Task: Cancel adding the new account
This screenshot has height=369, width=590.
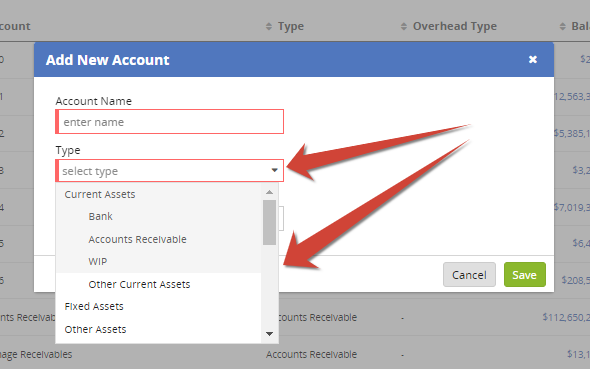Action: pos(469,275)
